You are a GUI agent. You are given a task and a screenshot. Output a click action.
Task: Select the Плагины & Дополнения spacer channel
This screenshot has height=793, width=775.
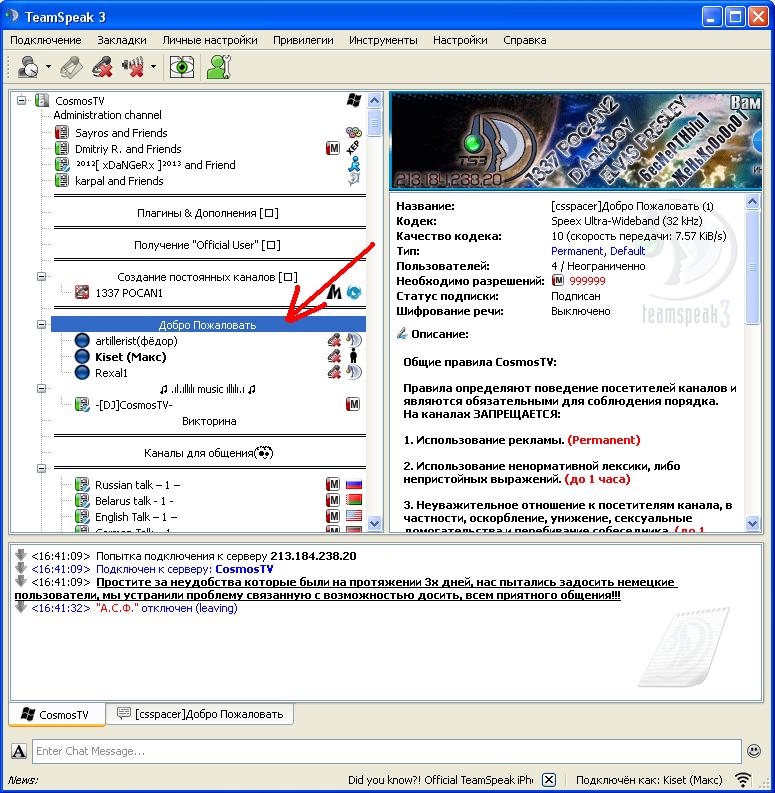pyautogui.click(x=208, y=213)
